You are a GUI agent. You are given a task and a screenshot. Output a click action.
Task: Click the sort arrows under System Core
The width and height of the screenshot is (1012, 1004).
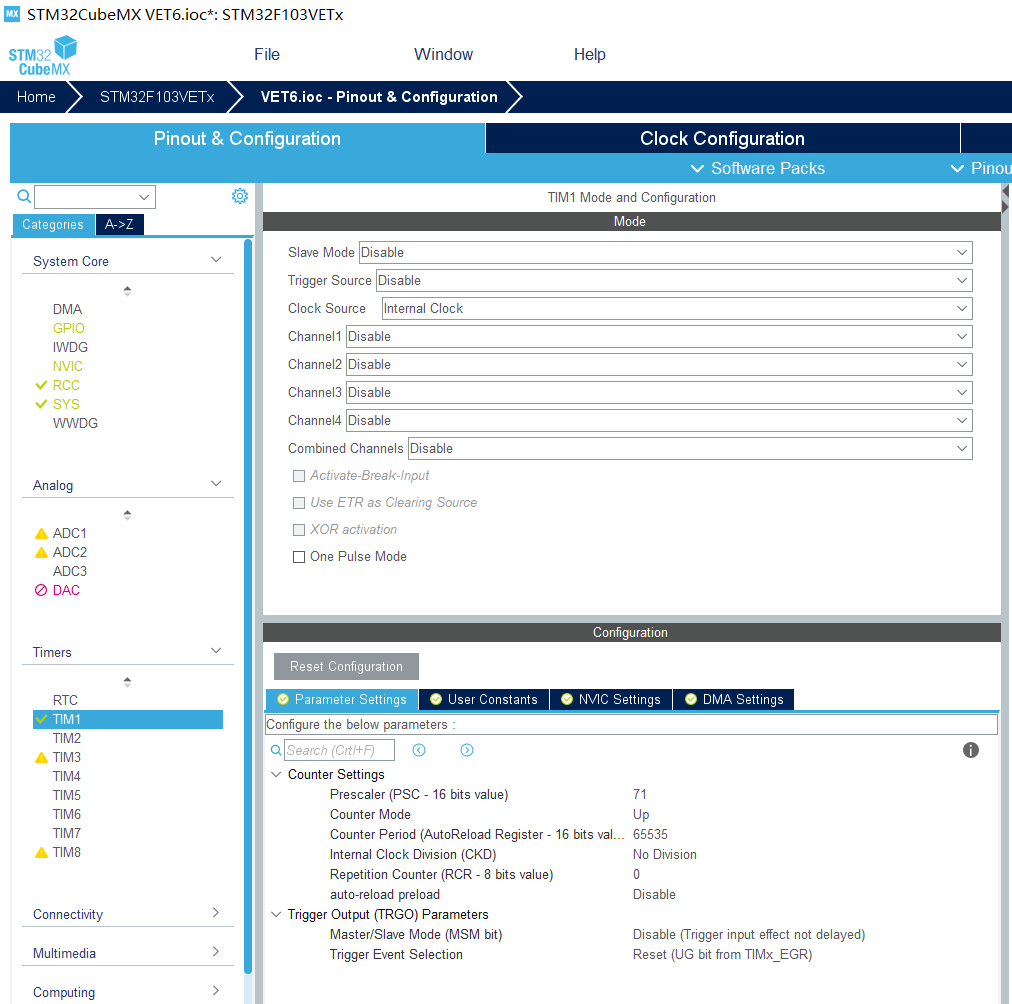pyautogui.click(x=127, y=291)
